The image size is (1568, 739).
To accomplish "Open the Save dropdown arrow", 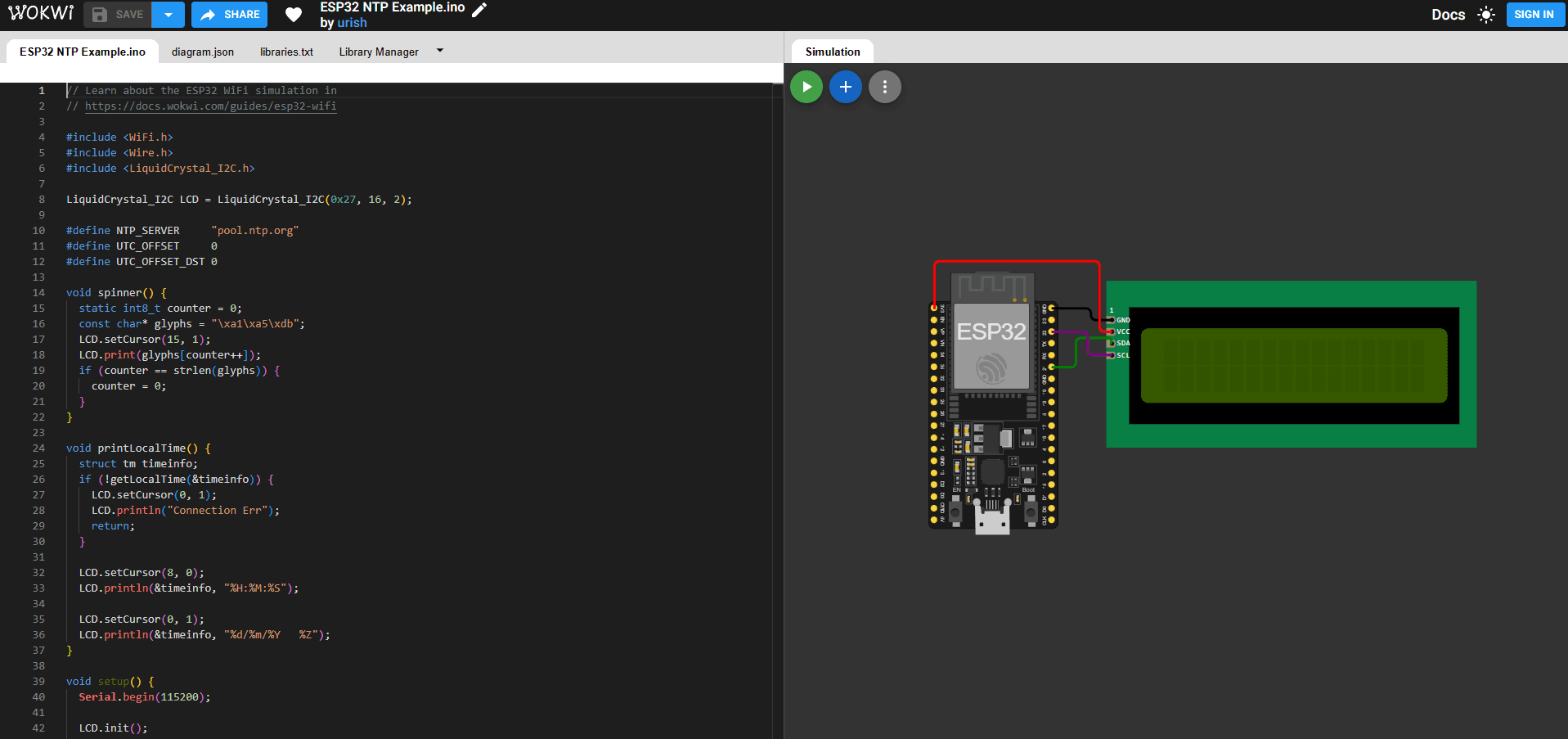I will (168, 15).
